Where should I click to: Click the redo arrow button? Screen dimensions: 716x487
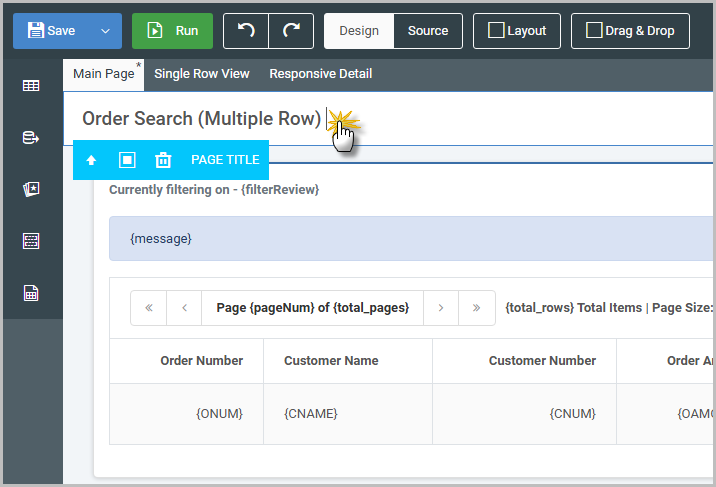coord(291,31)
